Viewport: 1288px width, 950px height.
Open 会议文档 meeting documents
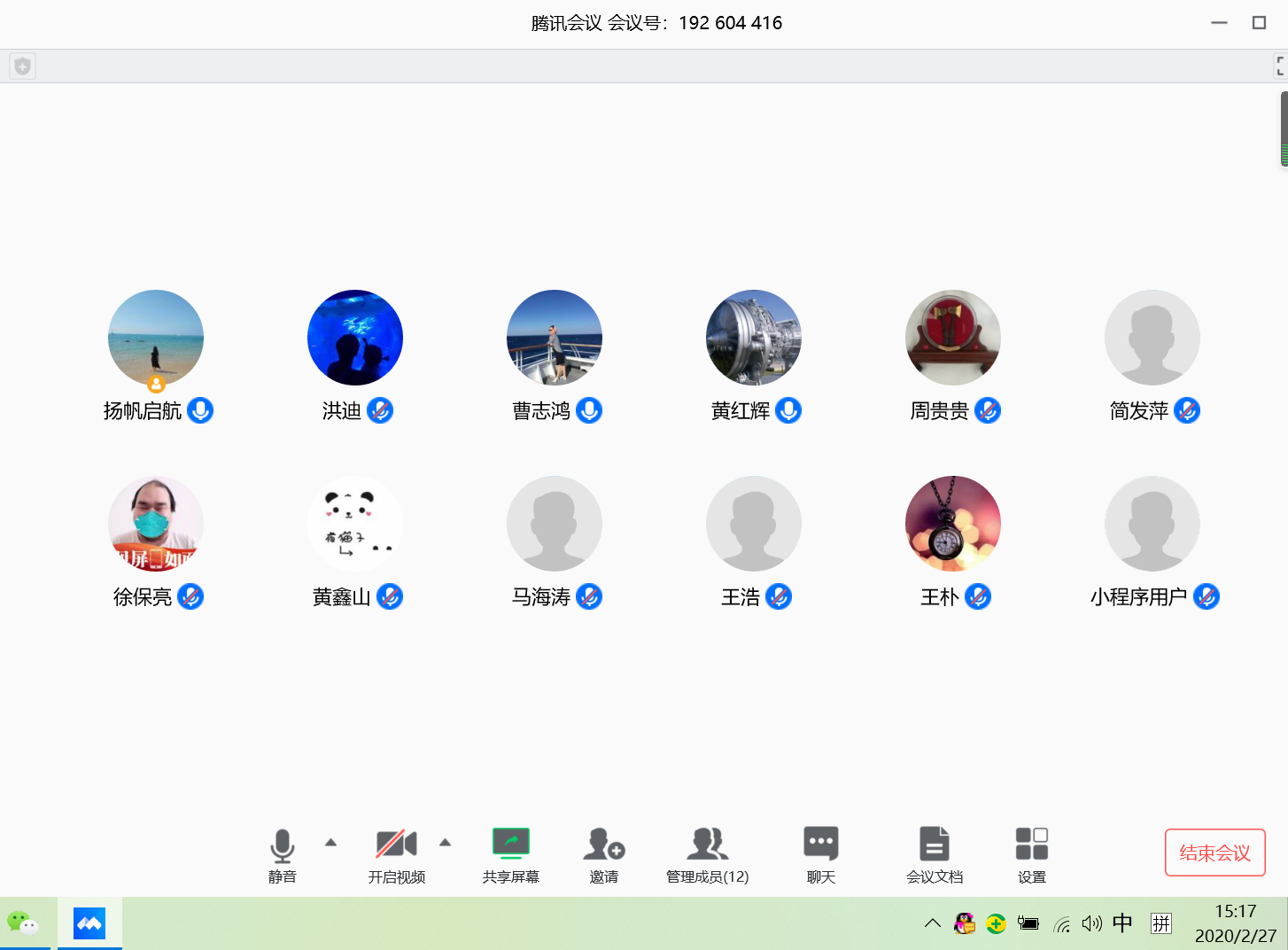935,855
